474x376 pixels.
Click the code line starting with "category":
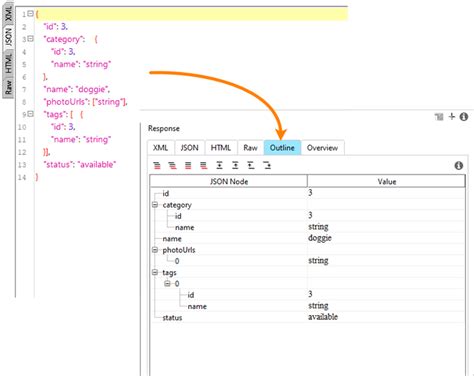(71, 39)
